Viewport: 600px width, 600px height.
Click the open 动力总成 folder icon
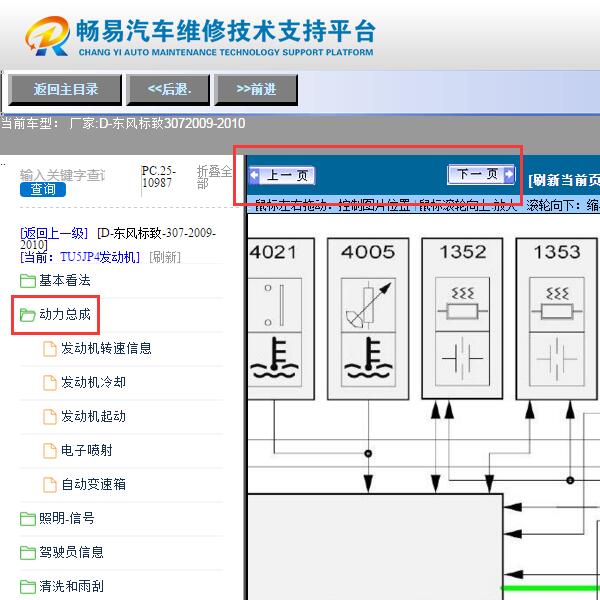pos(28,315)
